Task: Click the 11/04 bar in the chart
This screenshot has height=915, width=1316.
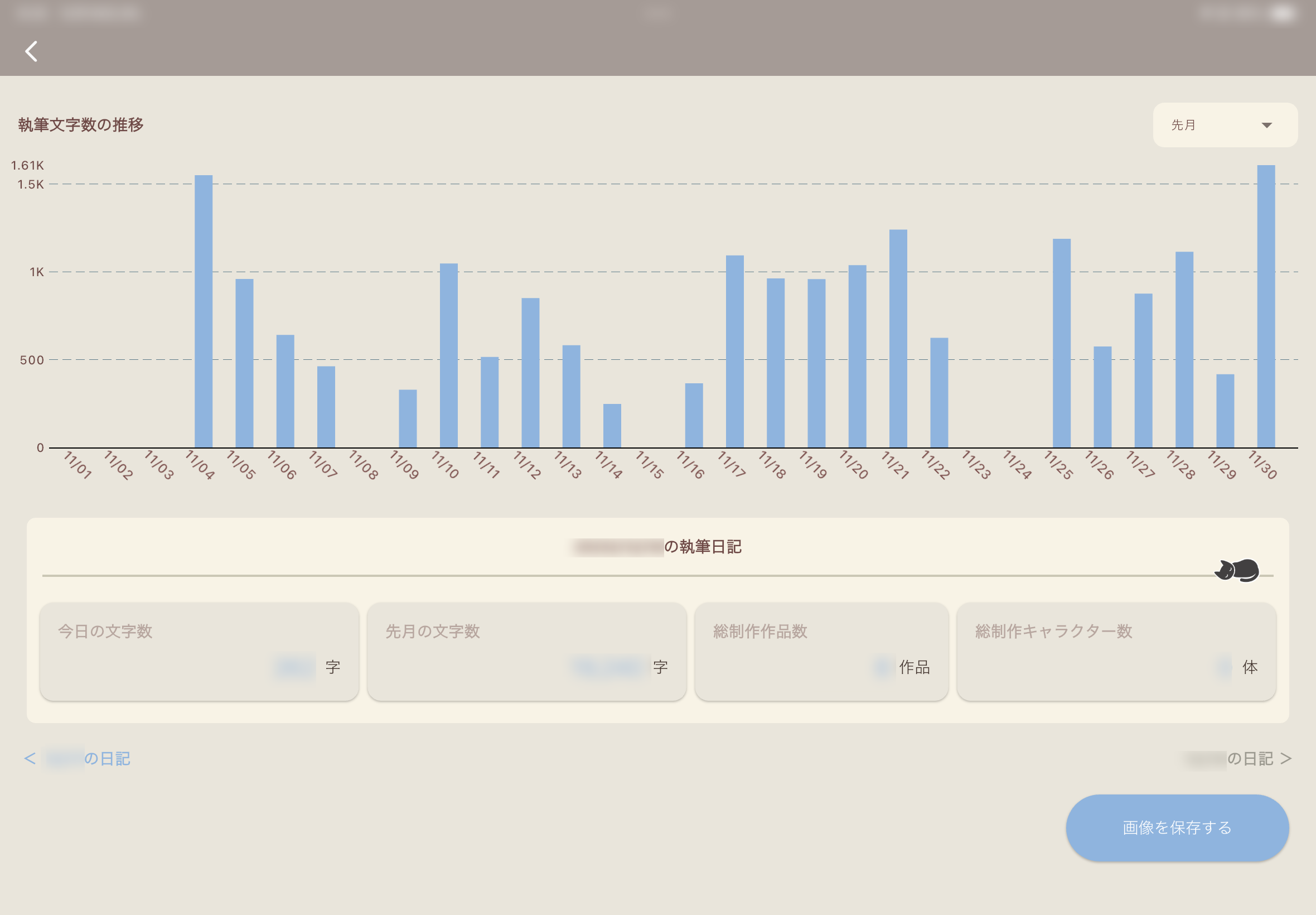Action: tap(204, 311)
